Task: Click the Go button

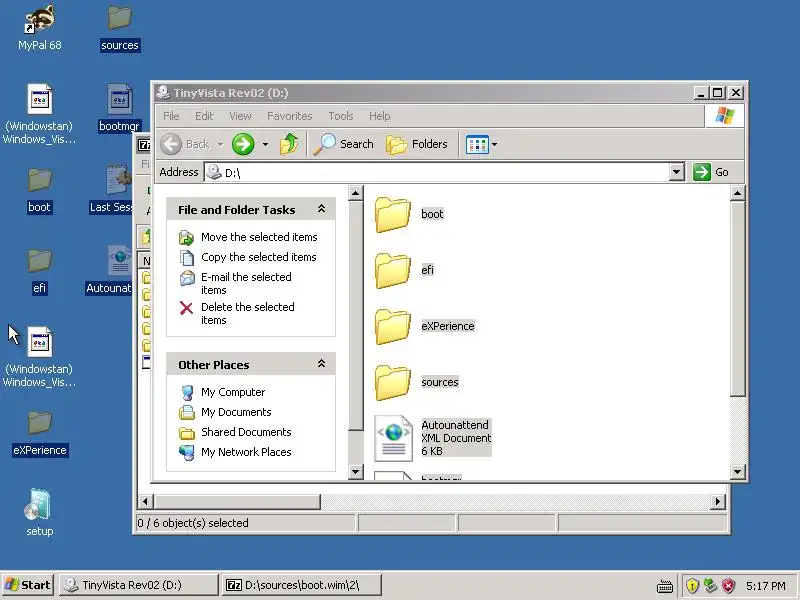Action: pyautogui.click(x=711, y=172)
